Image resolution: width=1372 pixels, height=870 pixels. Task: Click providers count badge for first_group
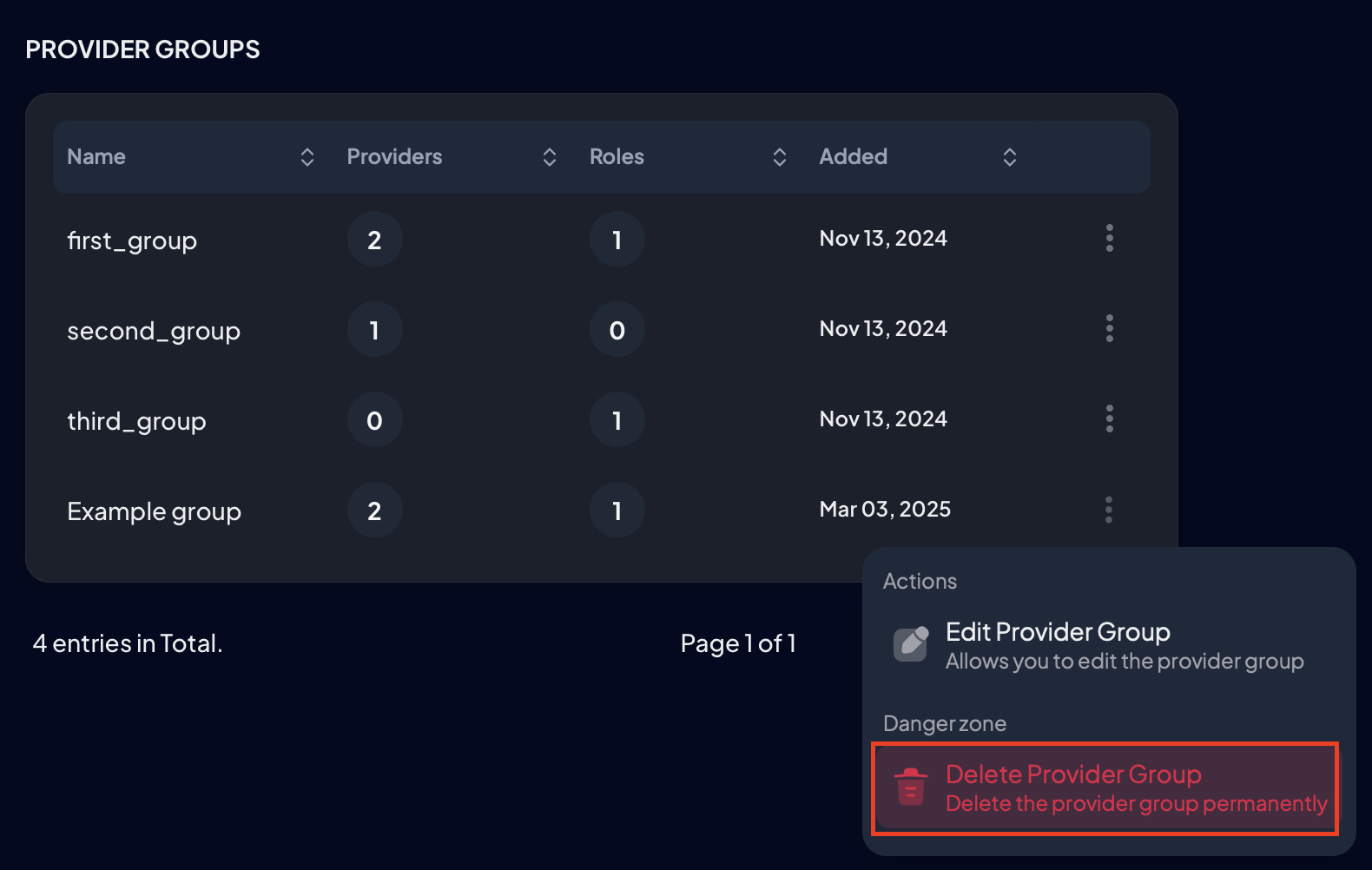[x=374, y=240]
